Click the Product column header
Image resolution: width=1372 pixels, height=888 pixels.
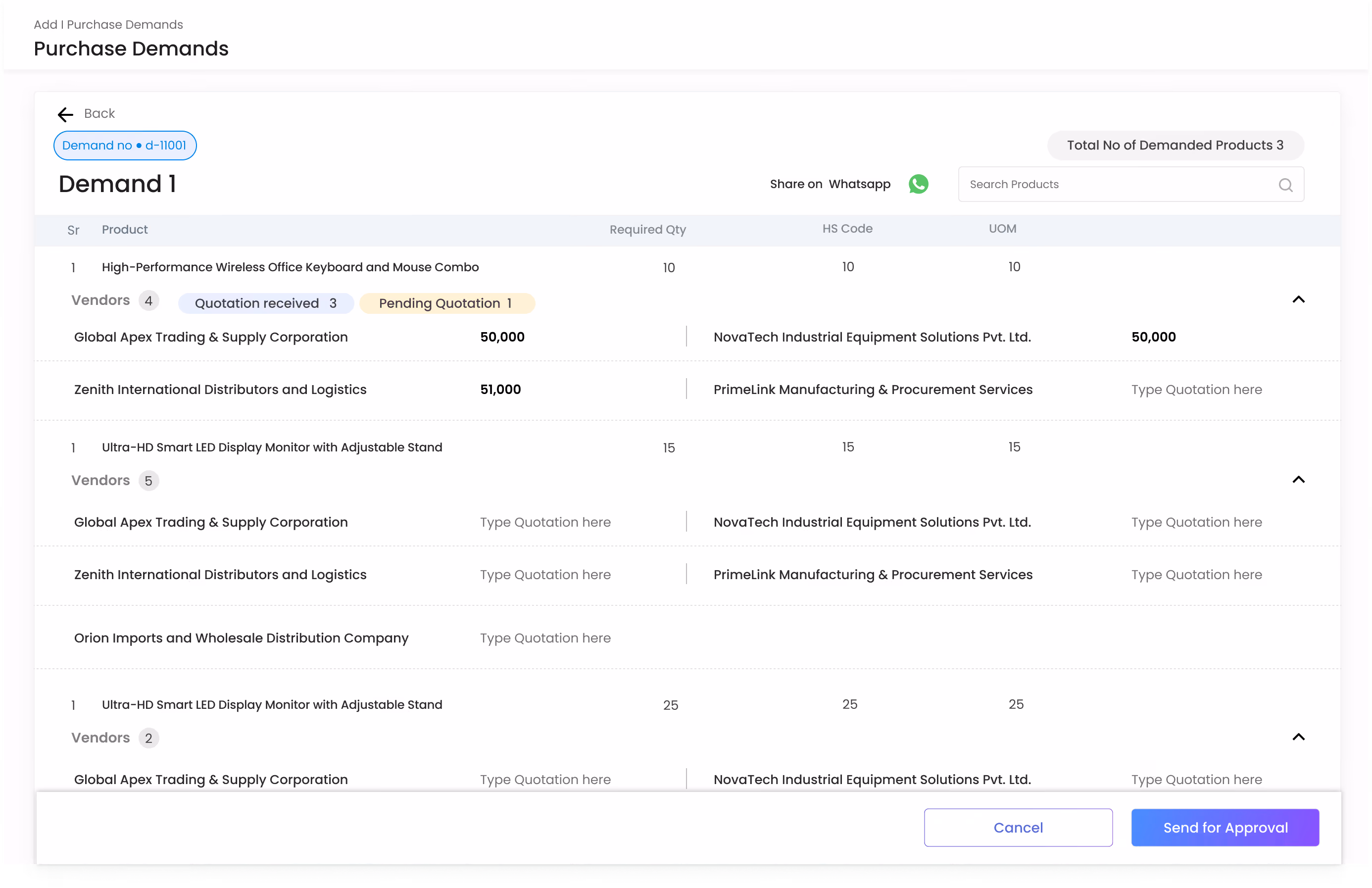click(x=125, y=230)
